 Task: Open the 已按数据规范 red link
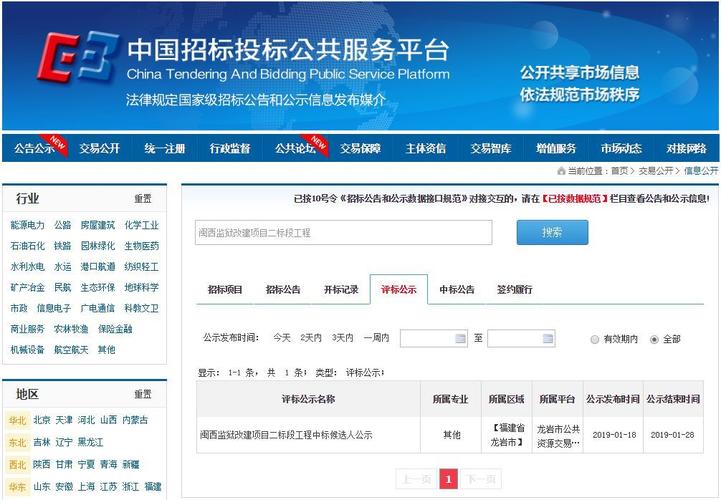pyautogui.click(x=574, y=199)
